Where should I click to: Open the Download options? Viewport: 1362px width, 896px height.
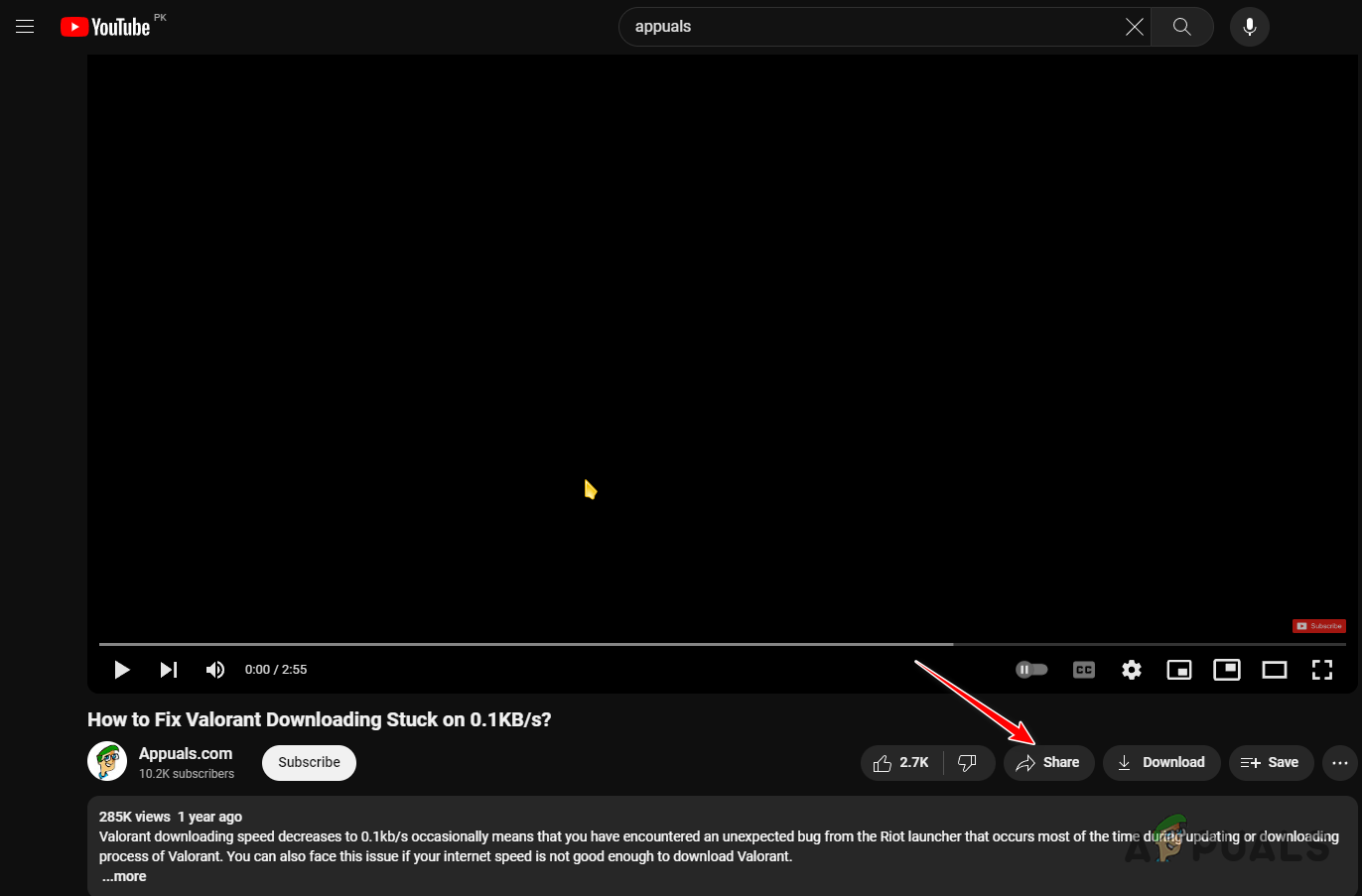pos(1161,762)
